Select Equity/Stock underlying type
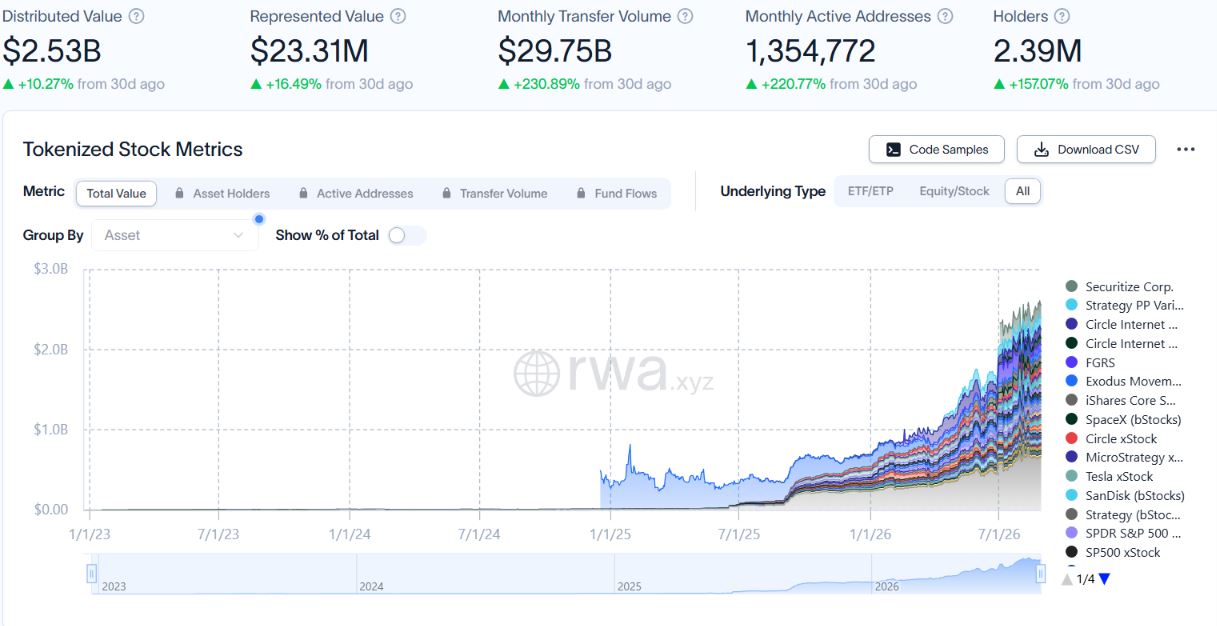The height and width of the screenshot is (626, 1217). (954, 191)
